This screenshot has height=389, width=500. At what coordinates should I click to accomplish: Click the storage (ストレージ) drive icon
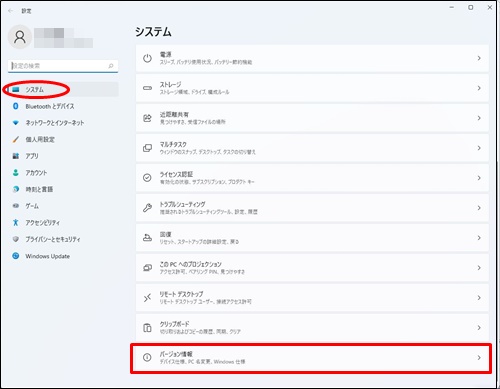point(147,88)
